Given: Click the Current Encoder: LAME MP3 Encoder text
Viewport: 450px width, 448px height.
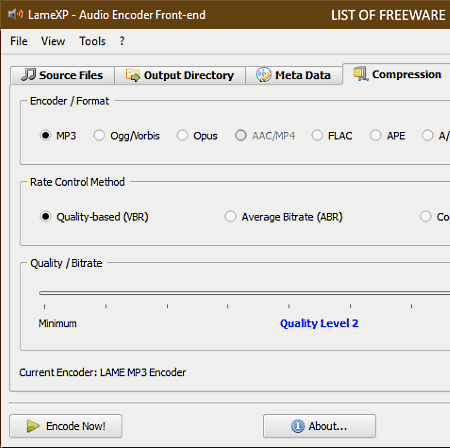Looking at the screenshot, I should click(x=102, y=372).
